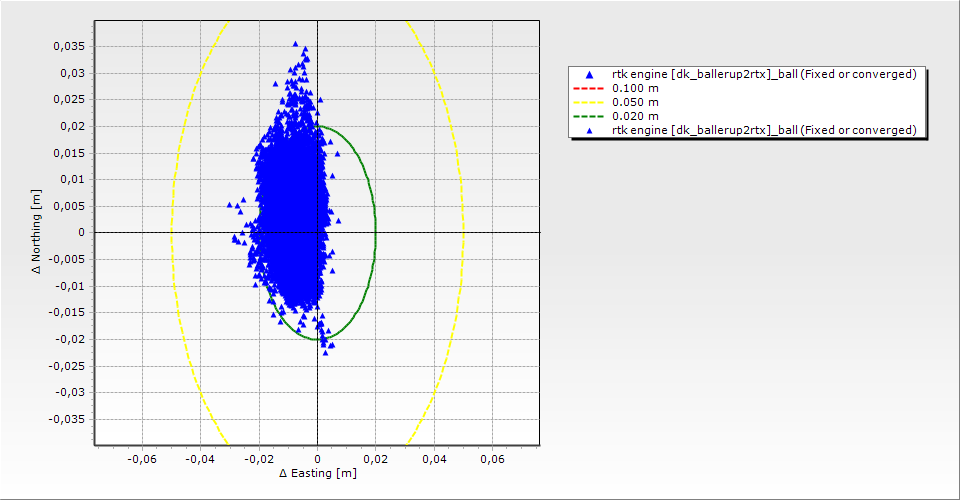Click last 'rtk engine [dk_ballerup2rtx]_ball' legend entry
960x500 pixels.
tap(764, 130)
